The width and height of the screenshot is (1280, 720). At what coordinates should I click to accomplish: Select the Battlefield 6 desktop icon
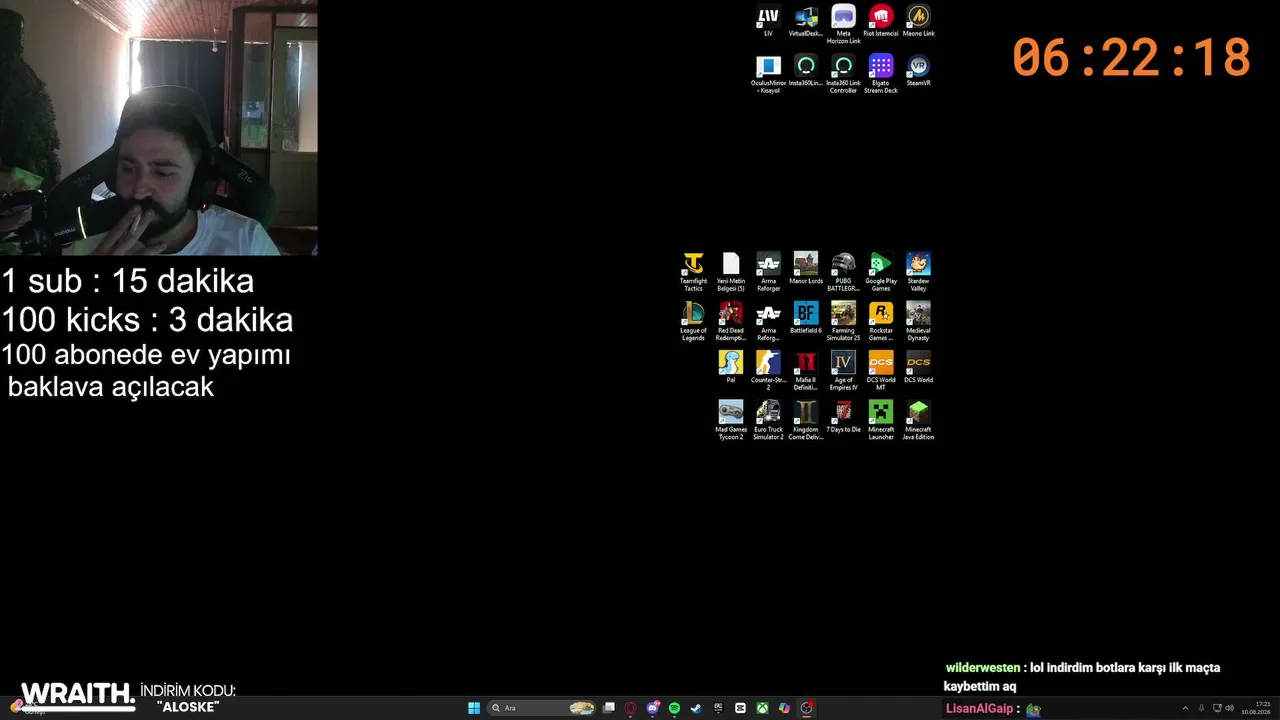pos(805,318)
